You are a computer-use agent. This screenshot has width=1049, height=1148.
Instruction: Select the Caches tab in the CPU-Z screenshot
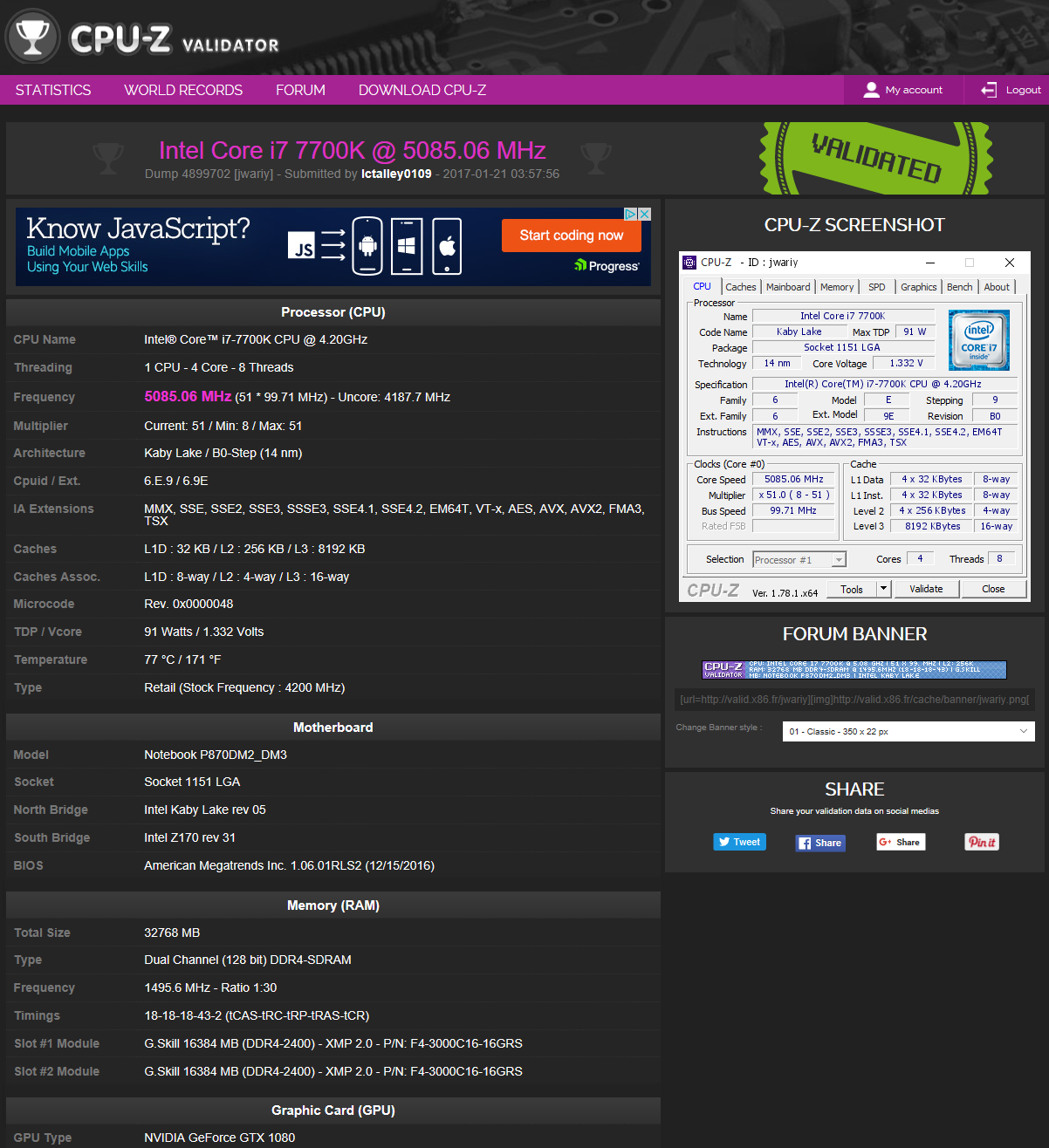(x=741, y=287)
